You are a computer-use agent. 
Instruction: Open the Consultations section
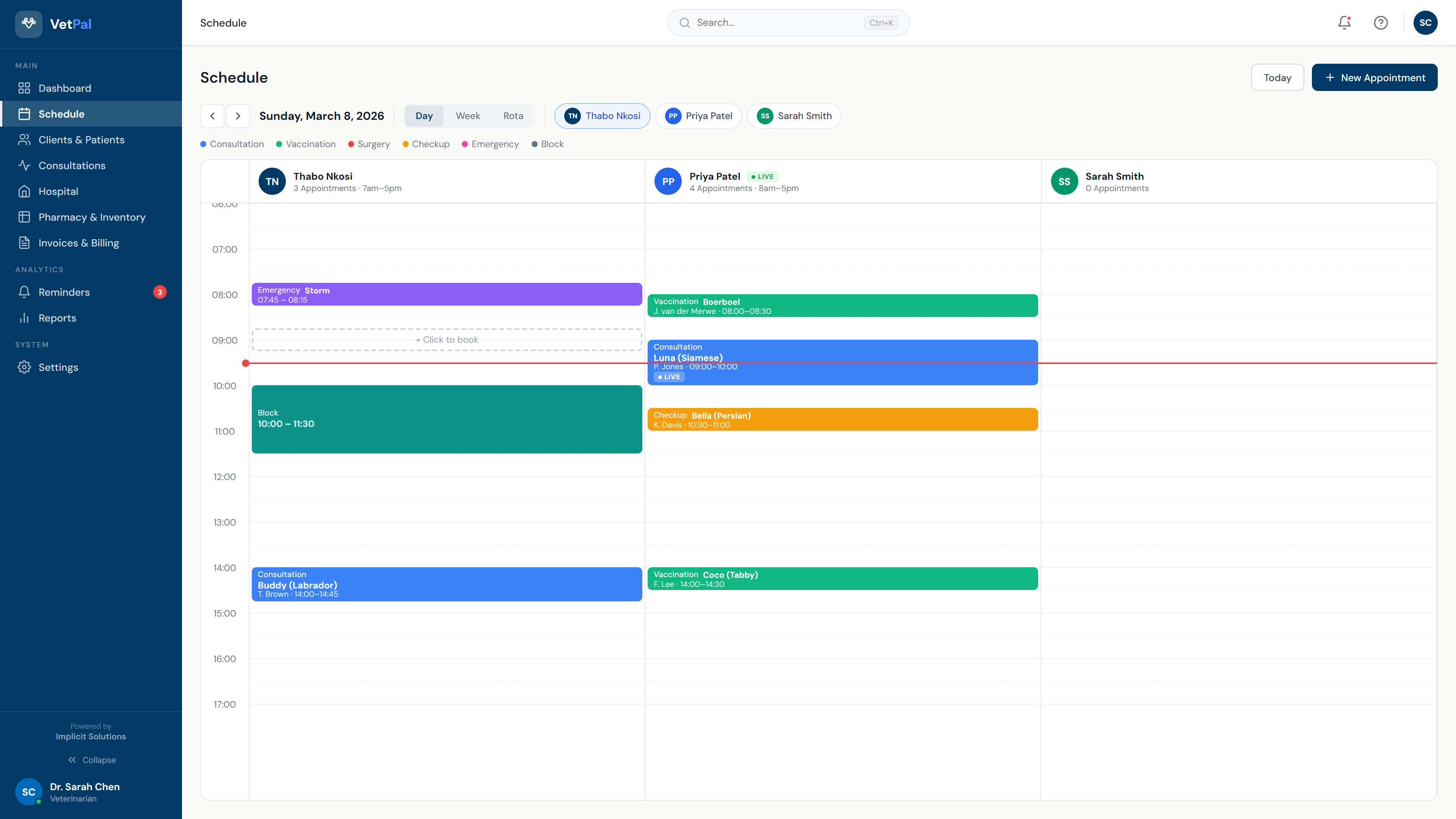click(x=72, y=165)
